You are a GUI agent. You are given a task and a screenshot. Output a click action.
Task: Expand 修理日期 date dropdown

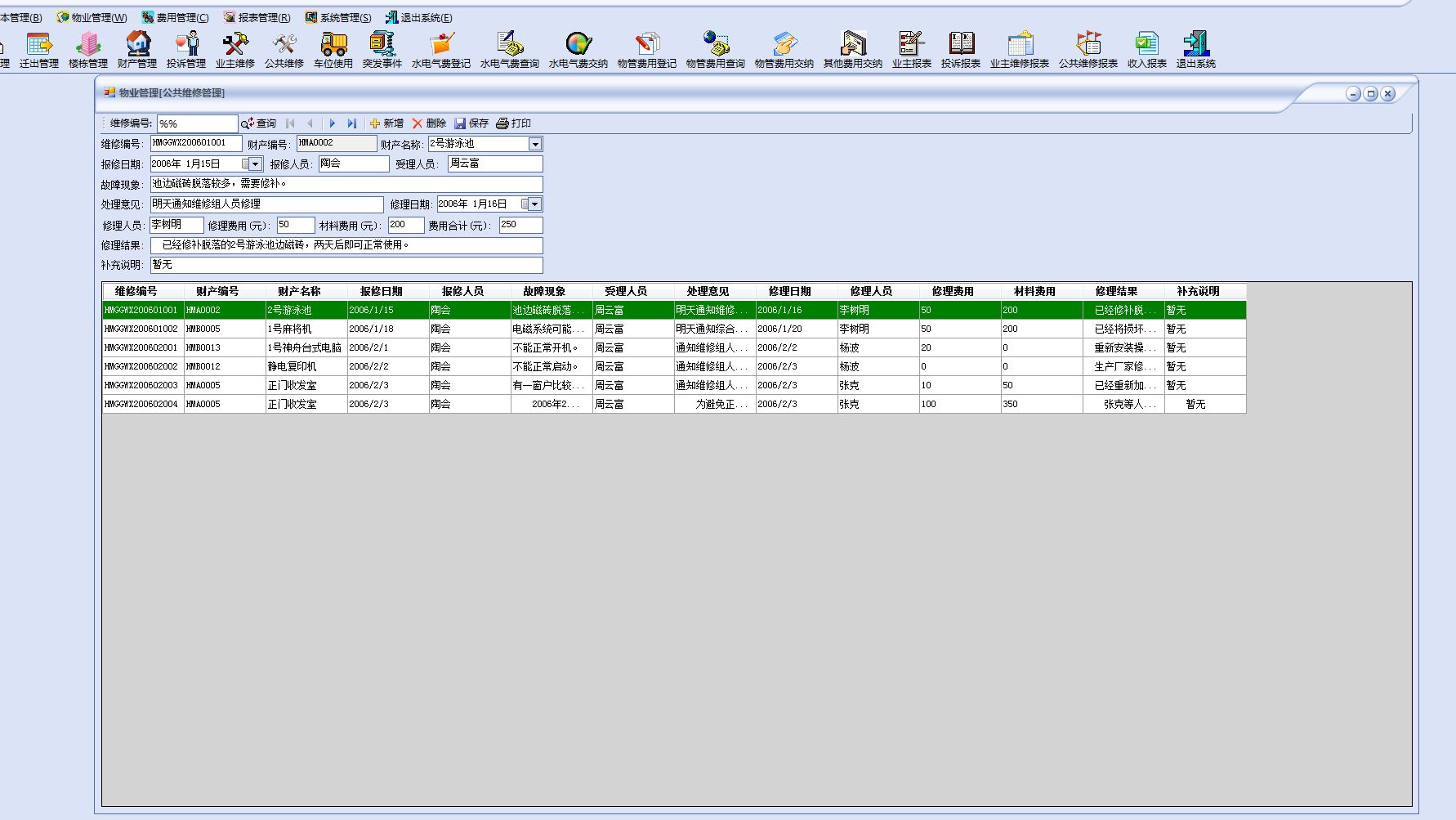tap(535, 204)
